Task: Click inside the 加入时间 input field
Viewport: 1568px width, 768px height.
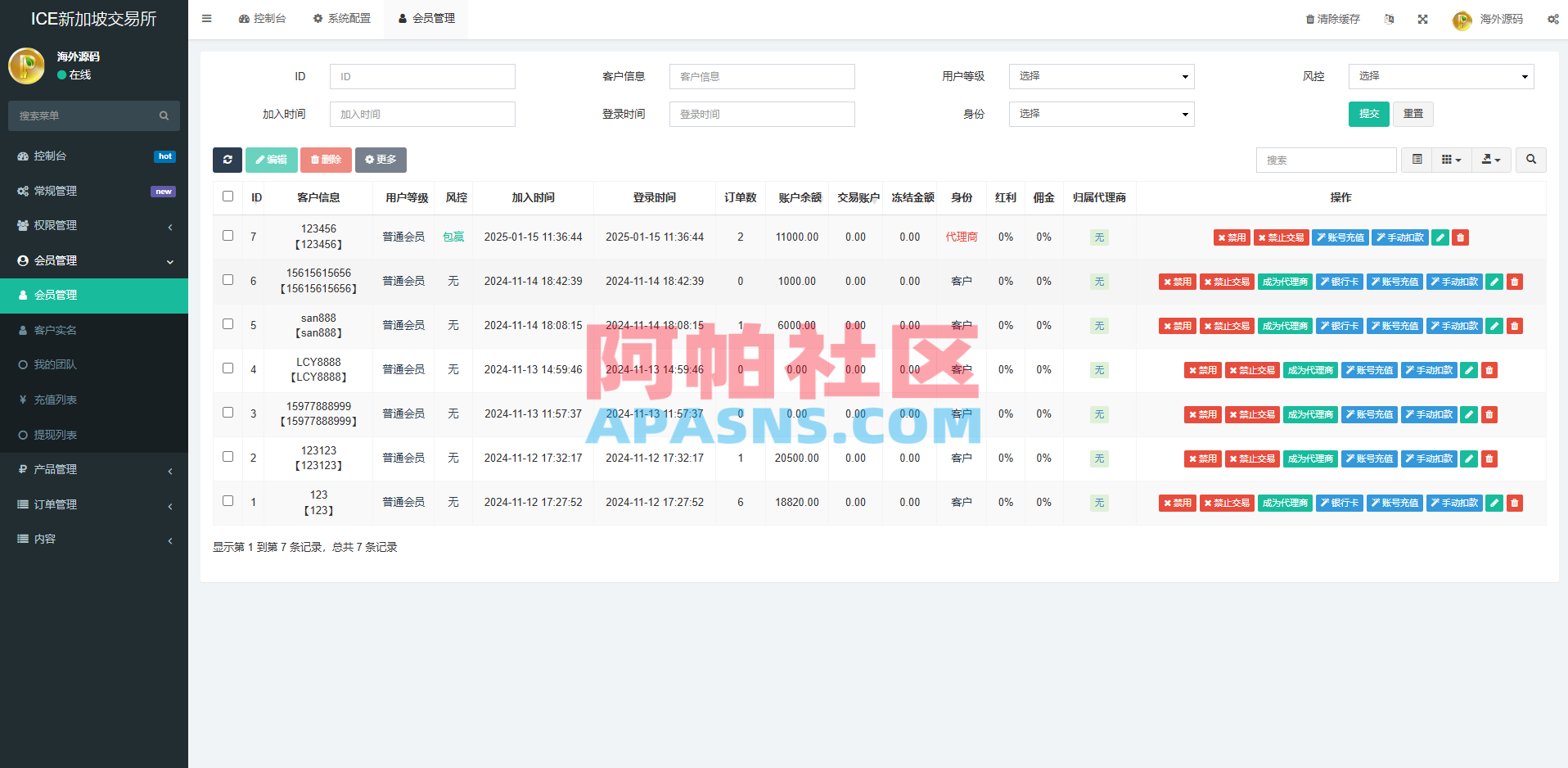Action: click(422, 114)
